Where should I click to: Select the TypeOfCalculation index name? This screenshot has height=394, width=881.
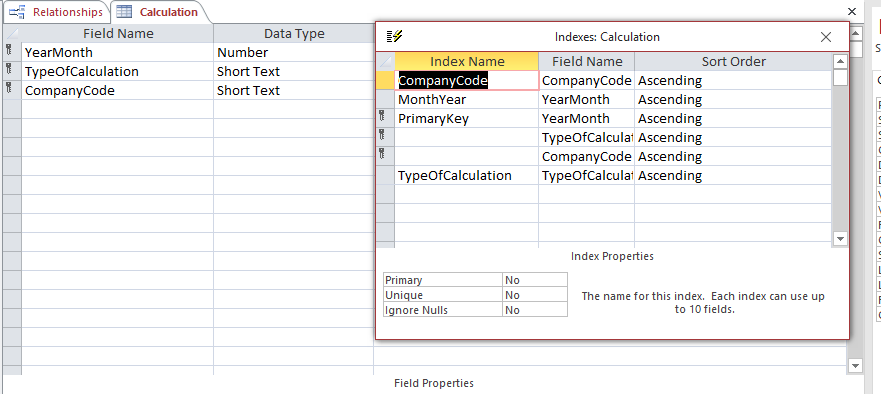[x=467, y=175]
